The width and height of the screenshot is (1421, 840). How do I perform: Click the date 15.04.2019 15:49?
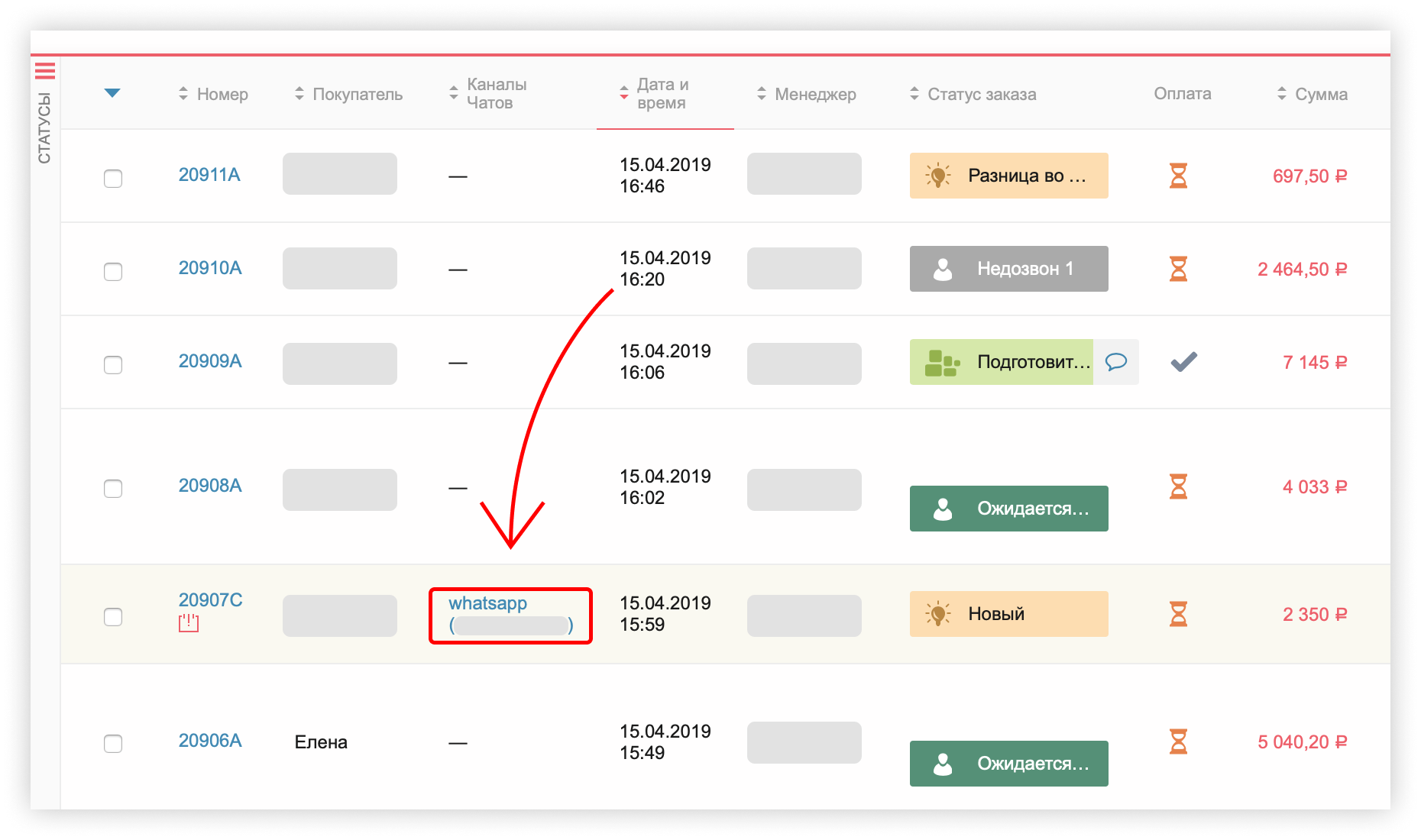665,742
